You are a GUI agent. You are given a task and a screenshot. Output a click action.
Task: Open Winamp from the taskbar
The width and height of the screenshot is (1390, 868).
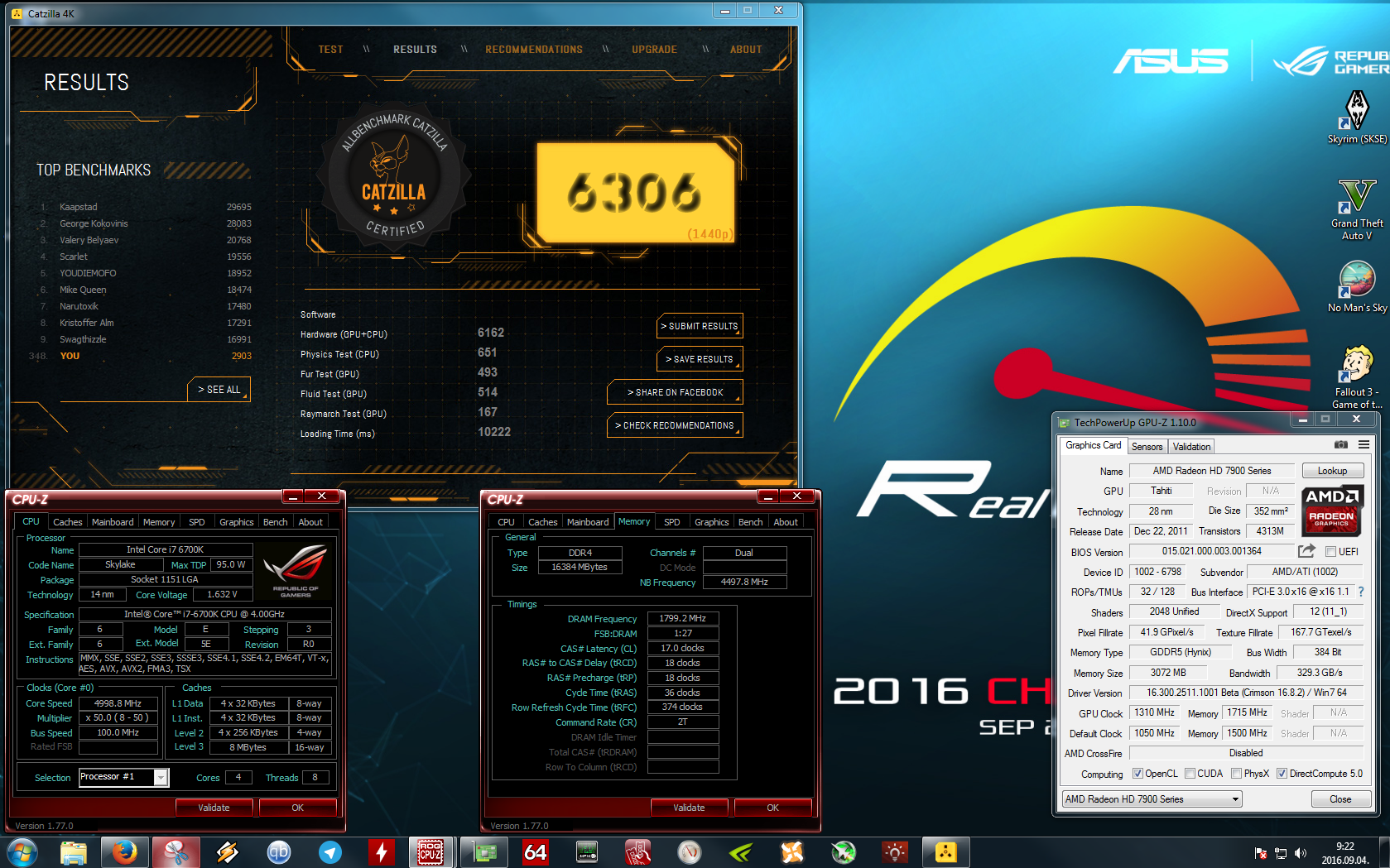click(x=228, y=852)
